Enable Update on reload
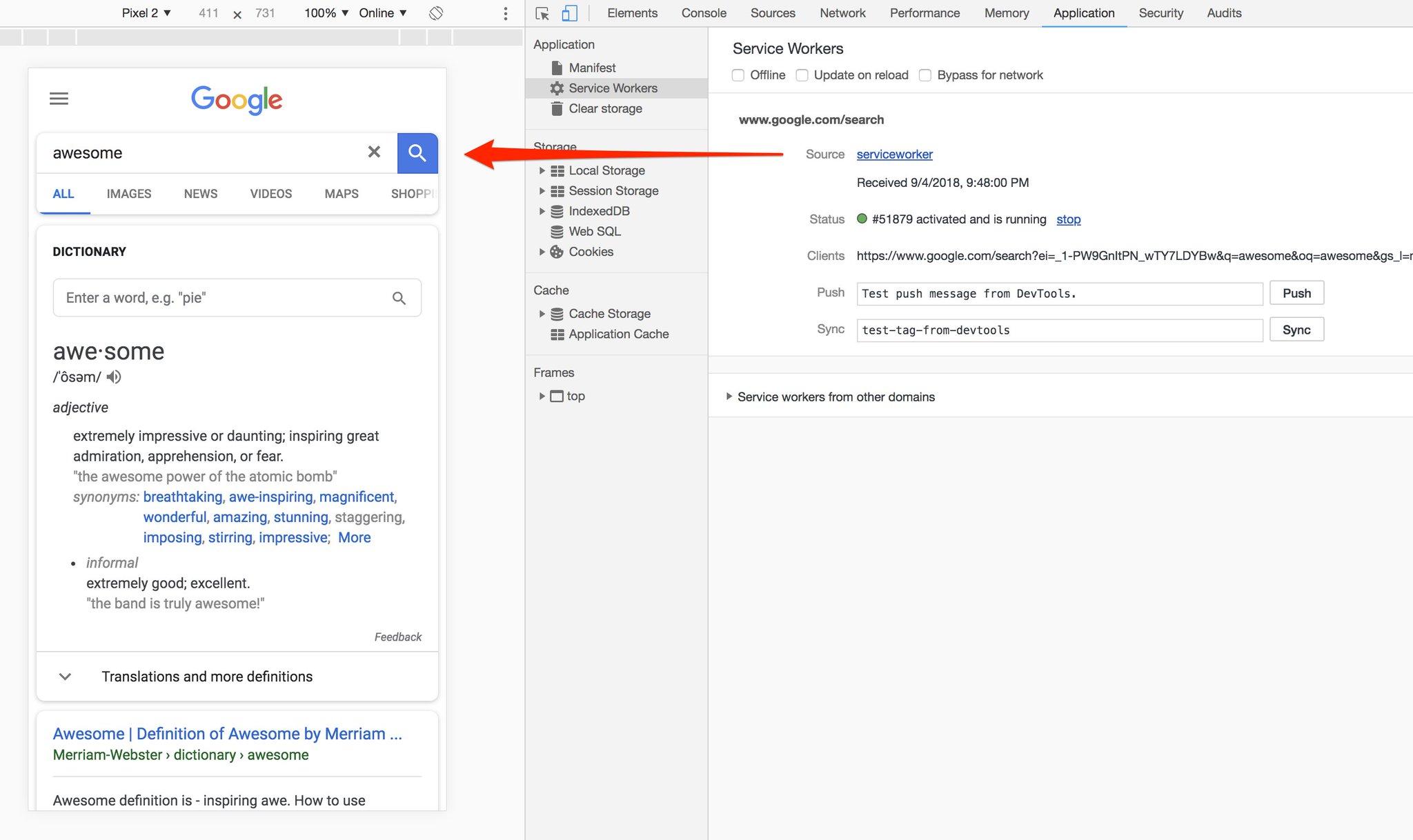The width and height of the screenshot is (1413, 840). 802,75
